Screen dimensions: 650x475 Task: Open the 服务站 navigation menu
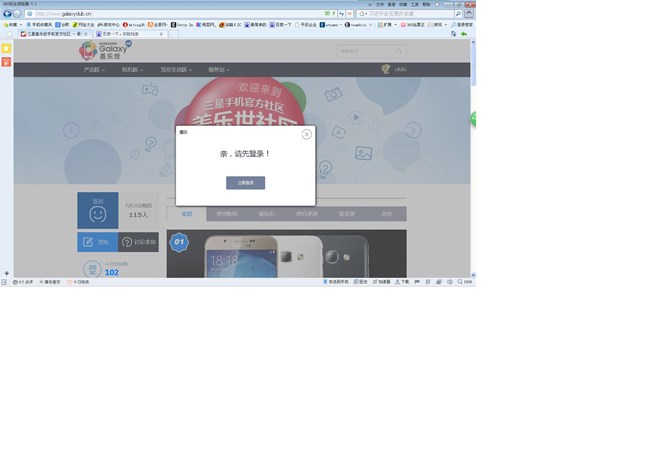[217, 70]
